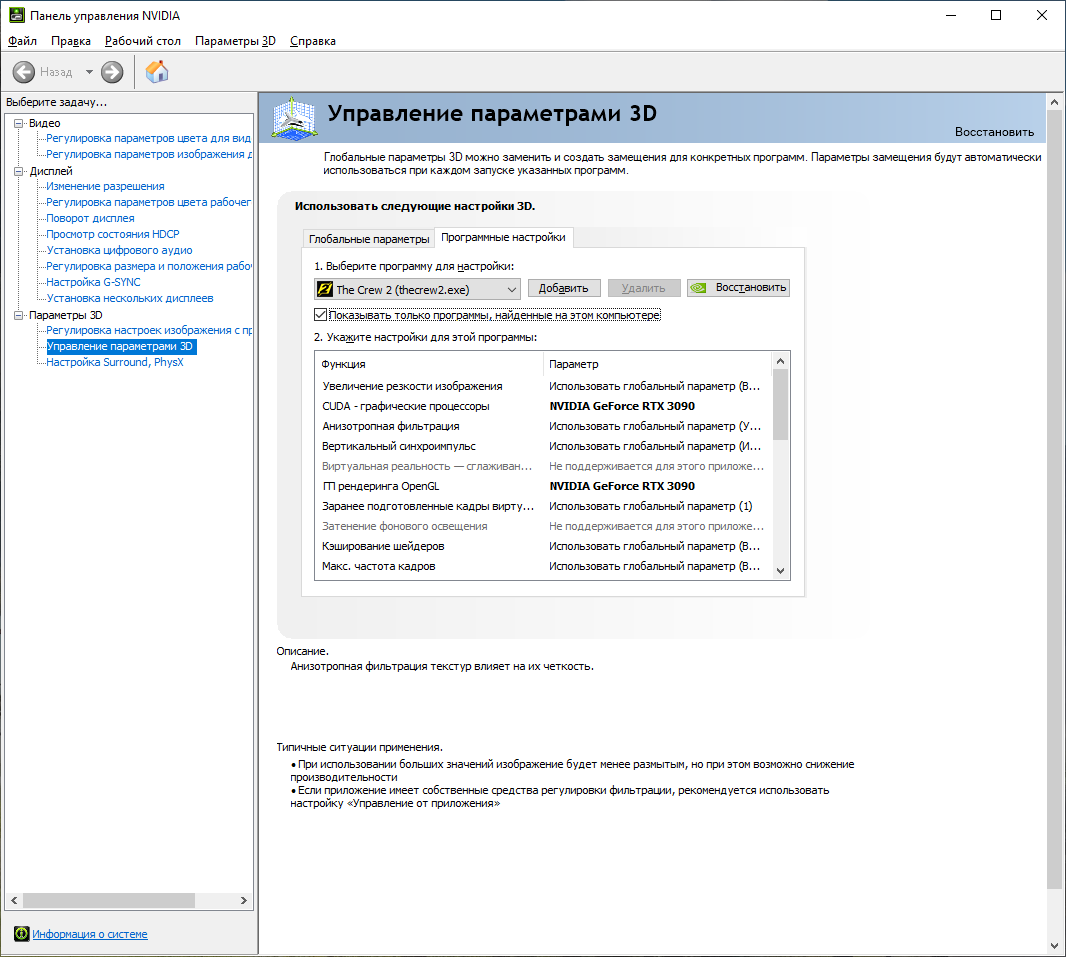Click the NVIDIA icon in title bar

pos(16,15)
